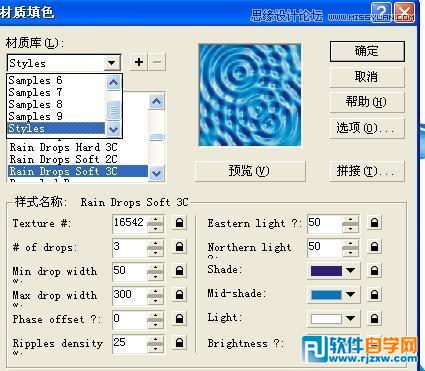Click texture list scrollbar up arrow
The height and width of the screenshot is (371, 425).
156,101
